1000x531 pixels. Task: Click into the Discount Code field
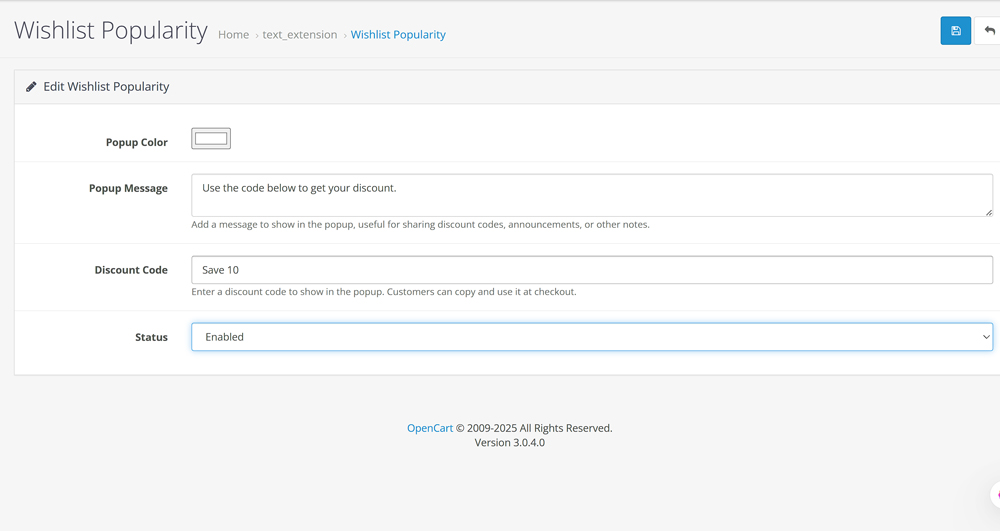(x=591, y=270)
